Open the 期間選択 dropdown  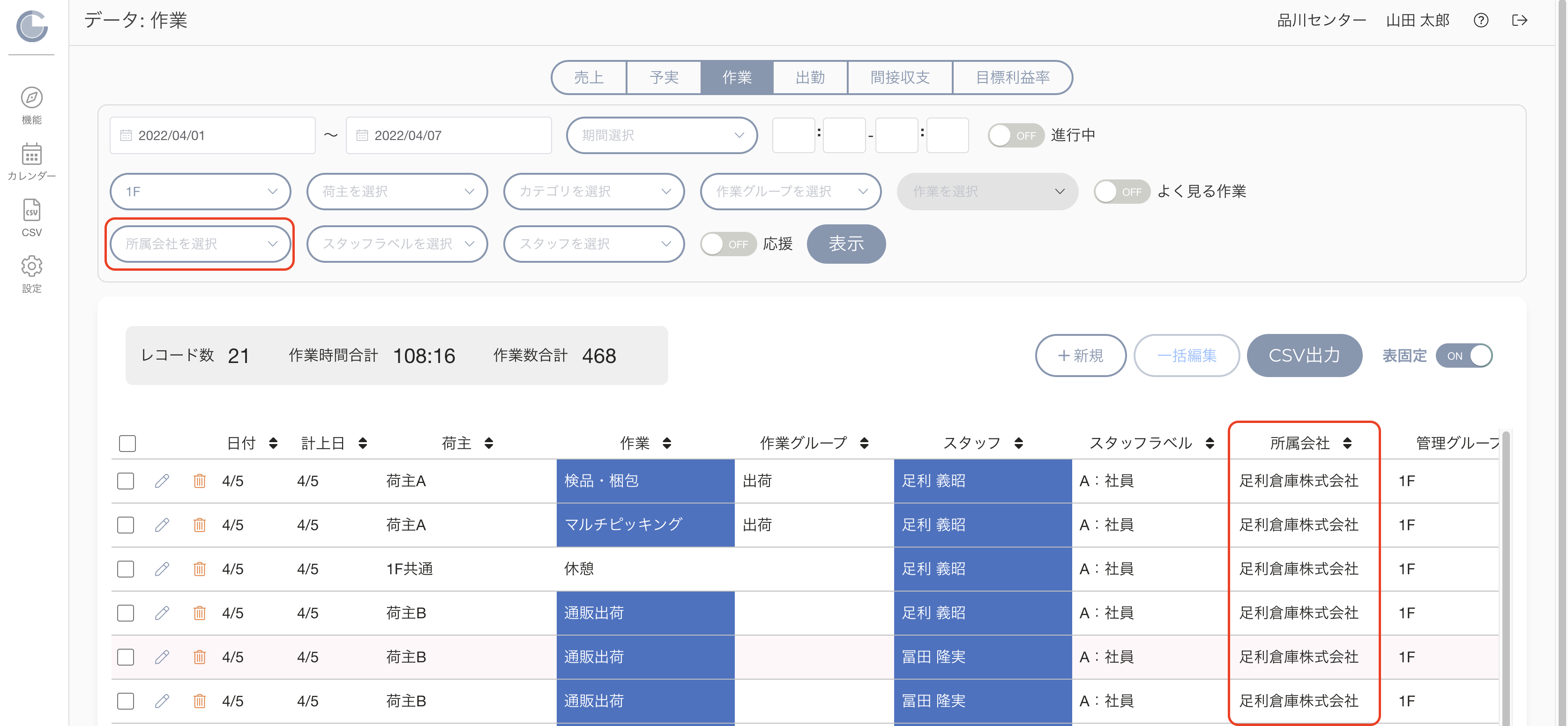tap(662, 135)
